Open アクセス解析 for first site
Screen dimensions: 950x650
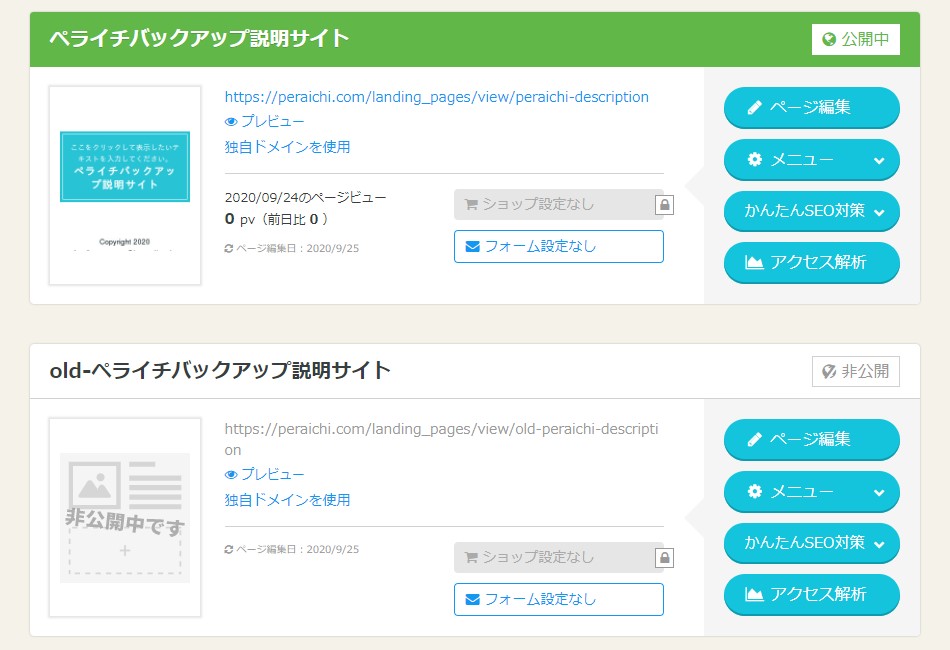[811, 263]
